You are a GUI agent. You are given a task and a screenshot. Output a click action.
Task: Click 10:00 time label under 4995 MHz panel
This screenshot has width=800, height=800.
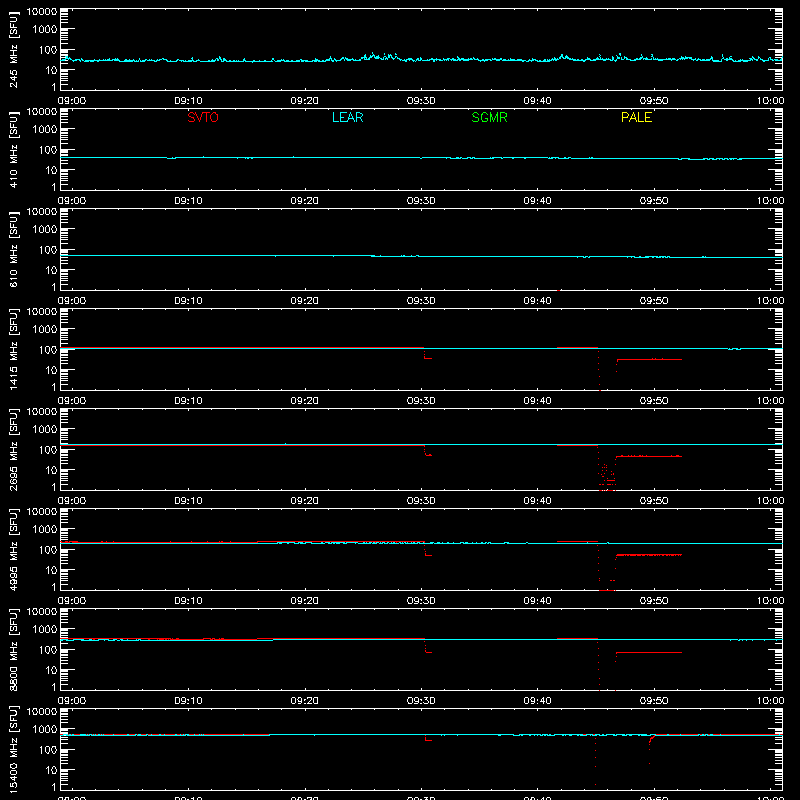click(770, 601)
